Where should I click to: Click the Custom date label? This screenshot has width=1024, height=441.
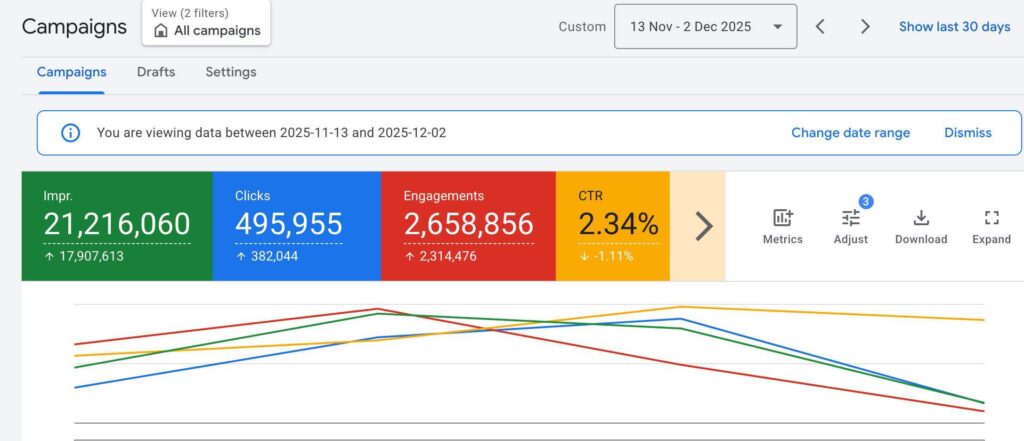[582, 27]
